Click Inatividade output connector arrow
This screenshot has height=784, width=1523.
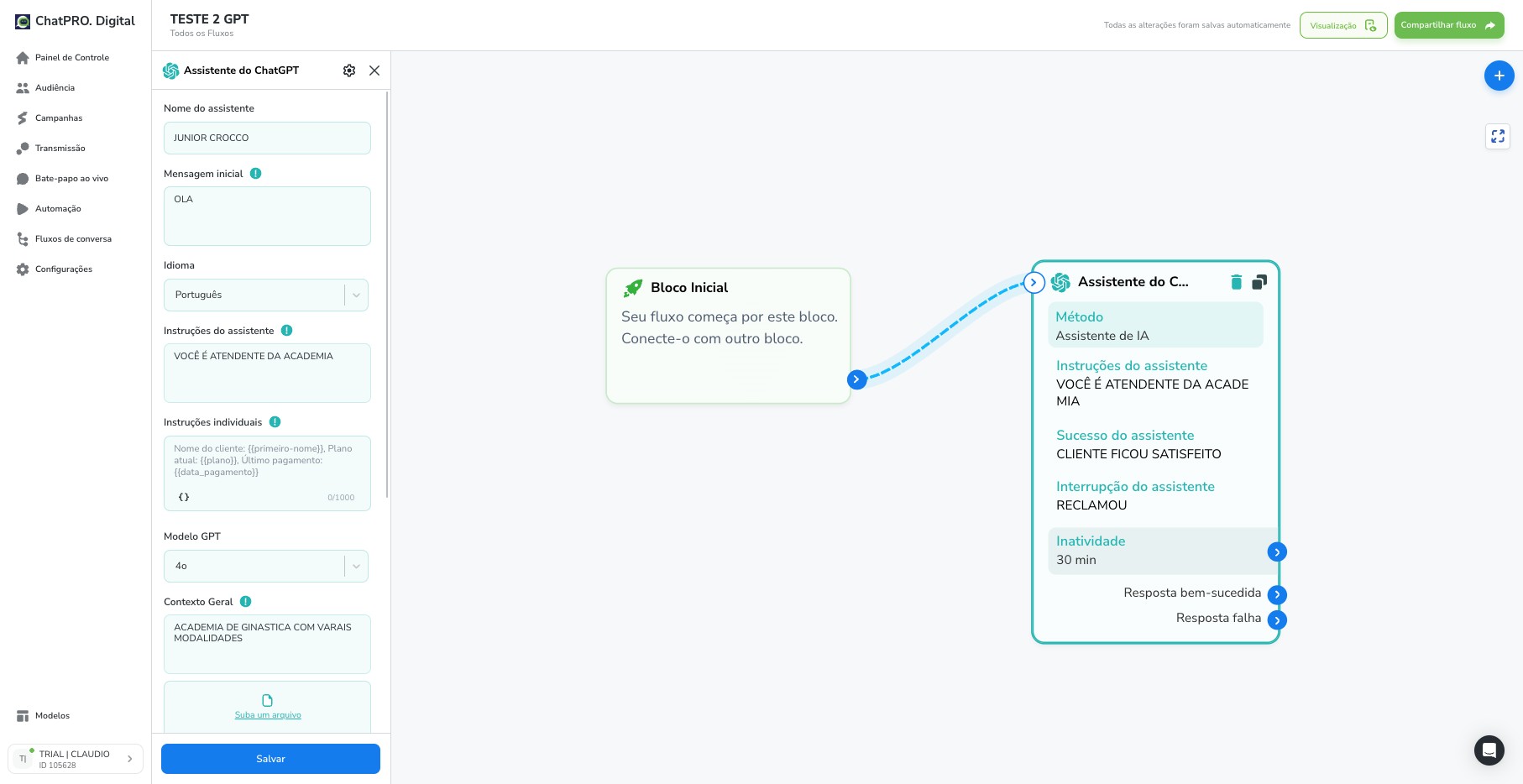[x=1277, y=551]
